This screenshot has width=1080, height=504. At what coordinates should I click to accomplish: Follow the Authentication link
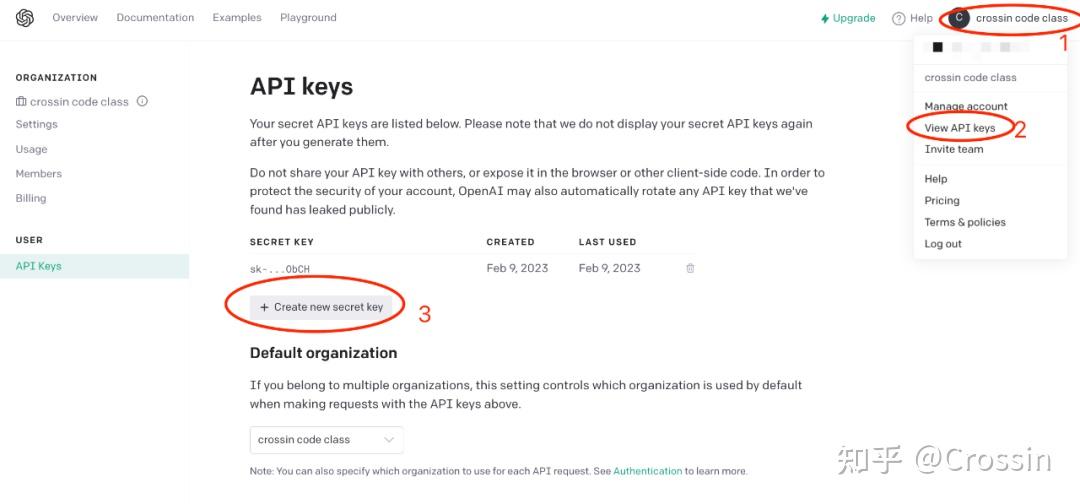647,471
